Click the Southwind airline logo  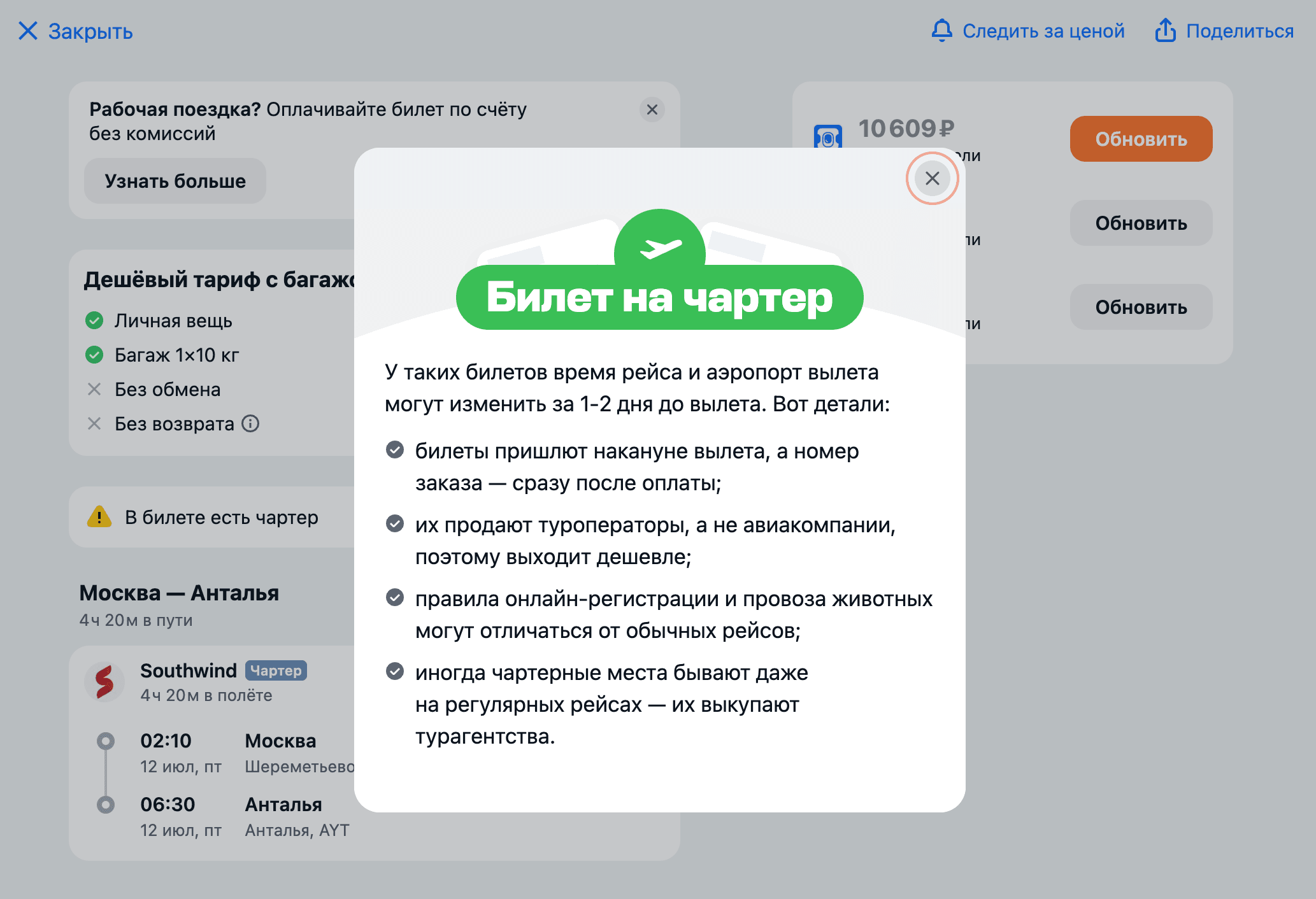(104, 681)
